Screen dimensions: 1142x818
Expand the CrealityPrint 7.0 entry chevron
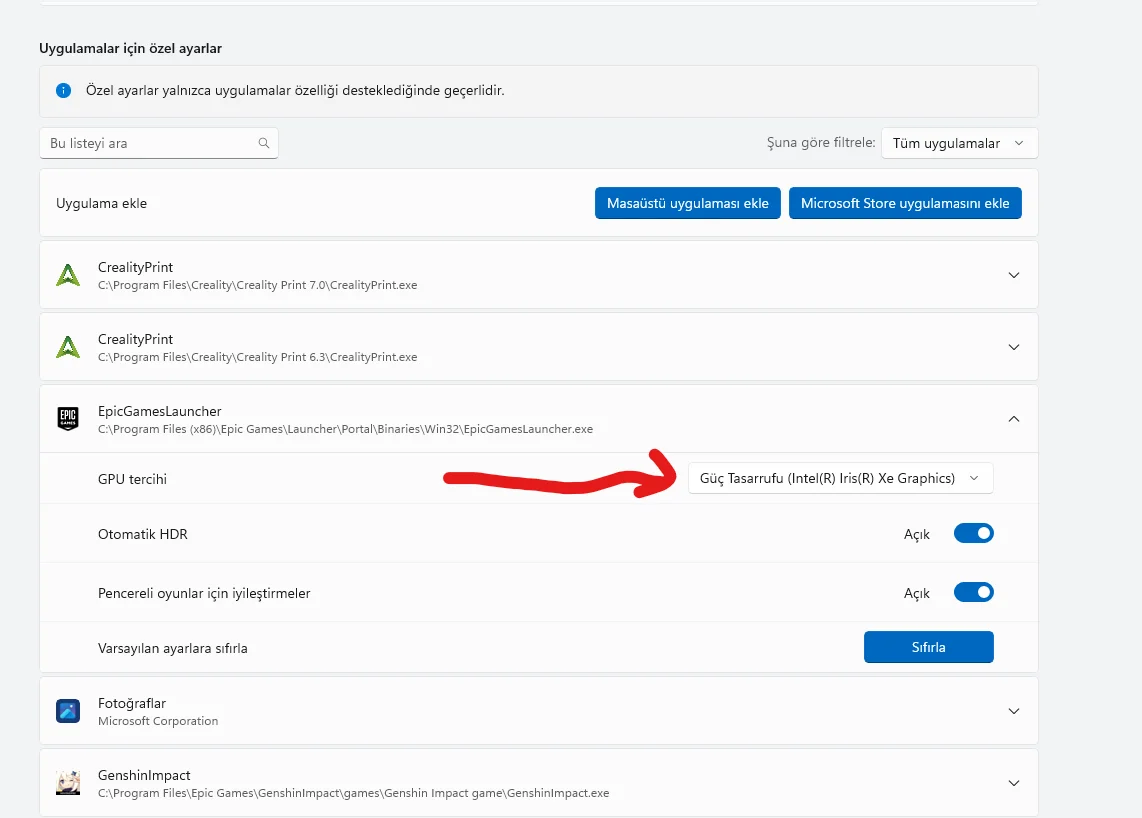pyautogui.click(x=1014, y=275)
